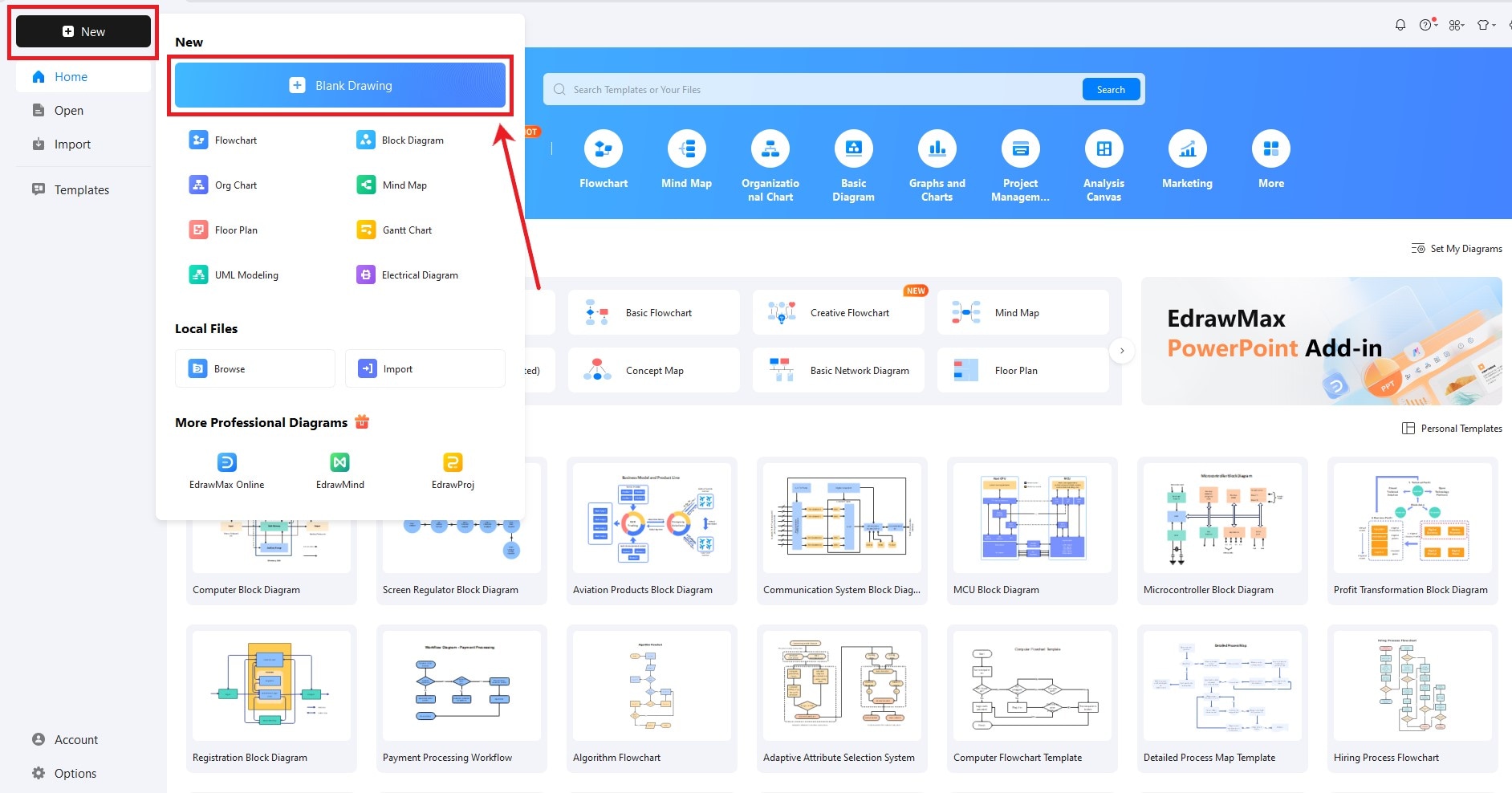Open the notifications bell
Image resolution: width=1512 pixels, height=793 pixels.
1400,25
